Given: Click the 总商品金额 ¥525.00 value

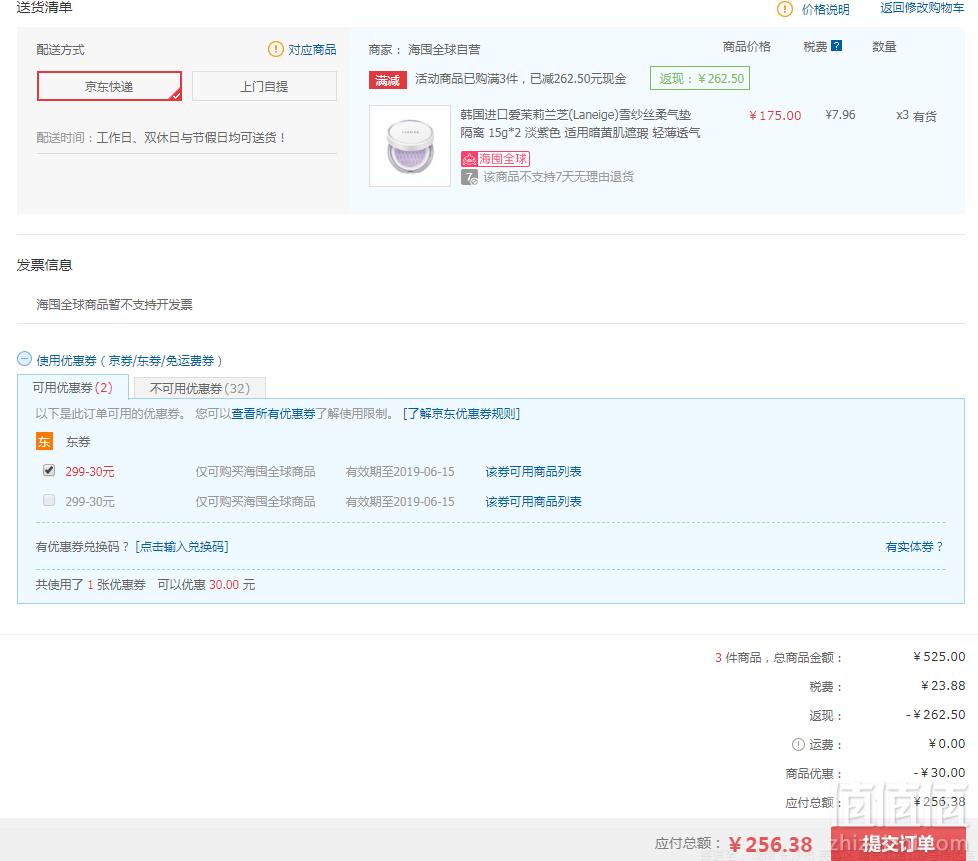Looking at the screenshot, I should coord(939,656).
